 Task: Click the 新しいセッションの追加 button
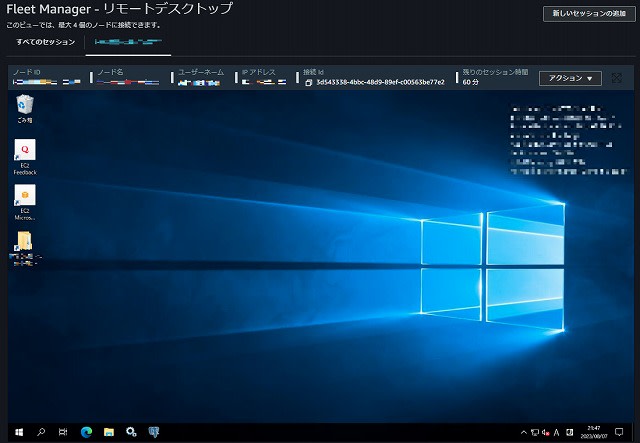tap(589, 13)
